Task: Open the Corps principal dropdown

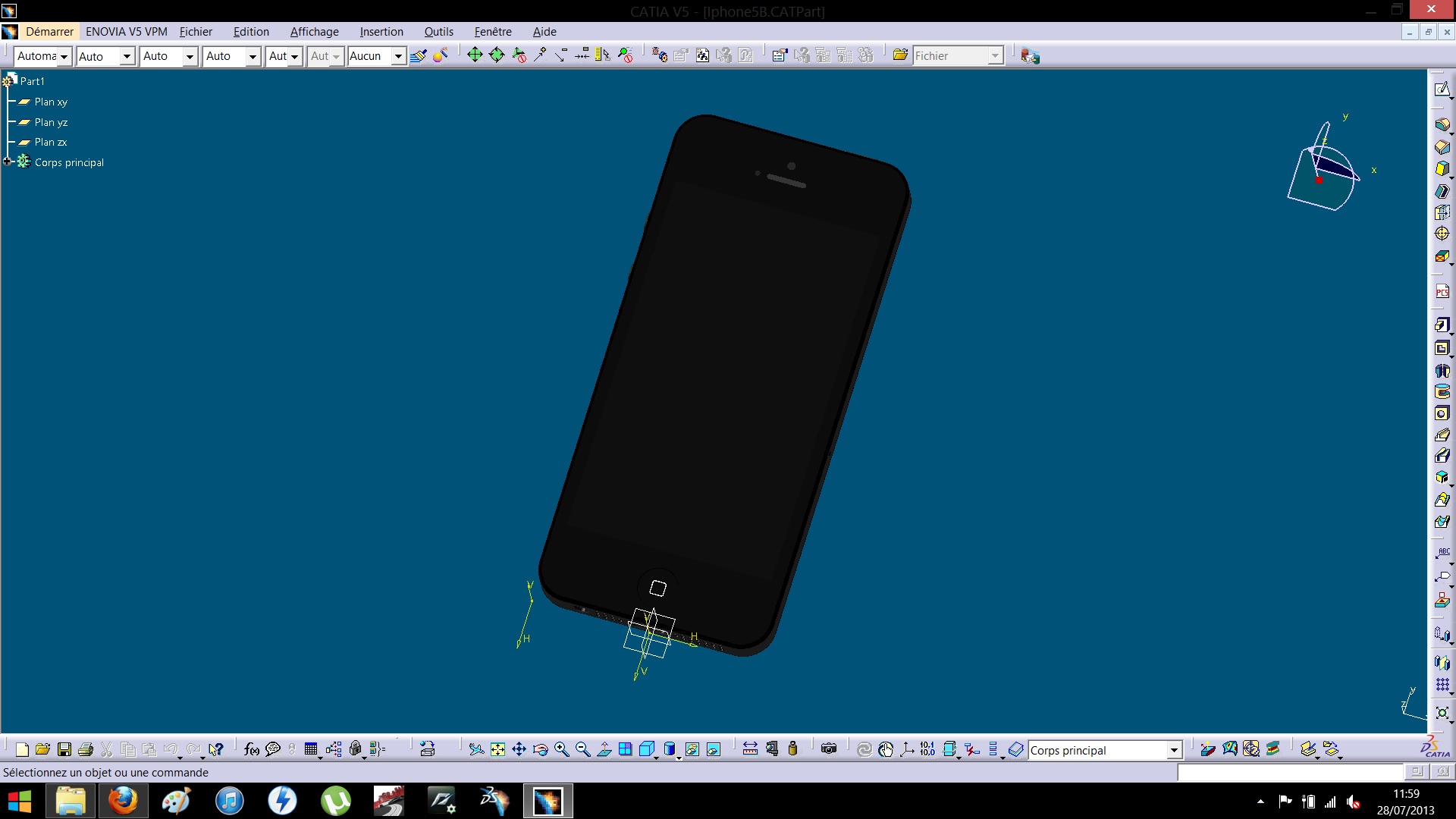Action: pos(1174,751)
